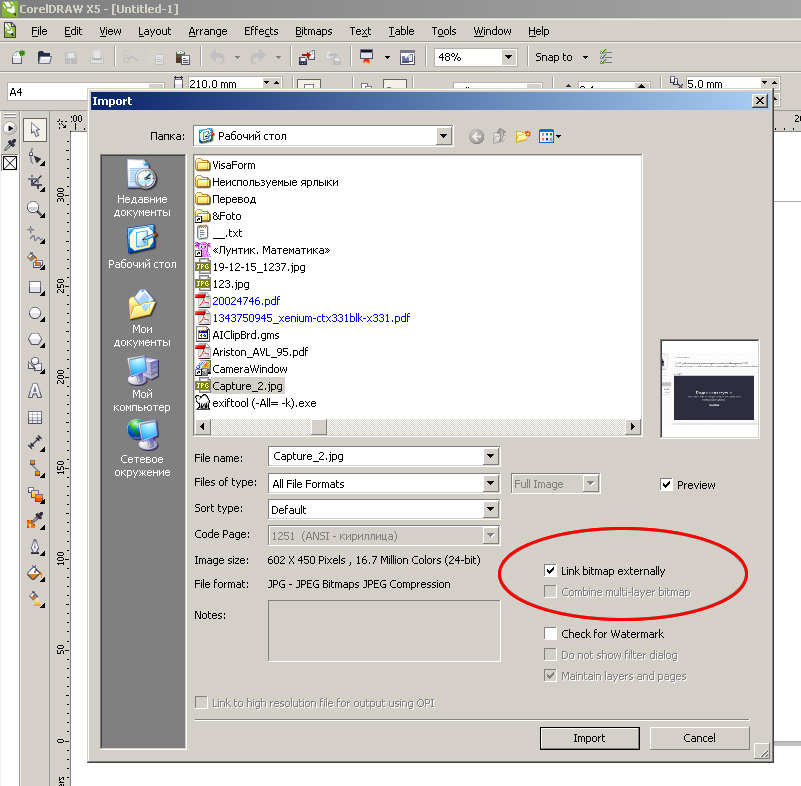Go to Мой компьютер in places bar
Image resolution: width=801 pixels, height=786 pixels.
click(142, 384)
